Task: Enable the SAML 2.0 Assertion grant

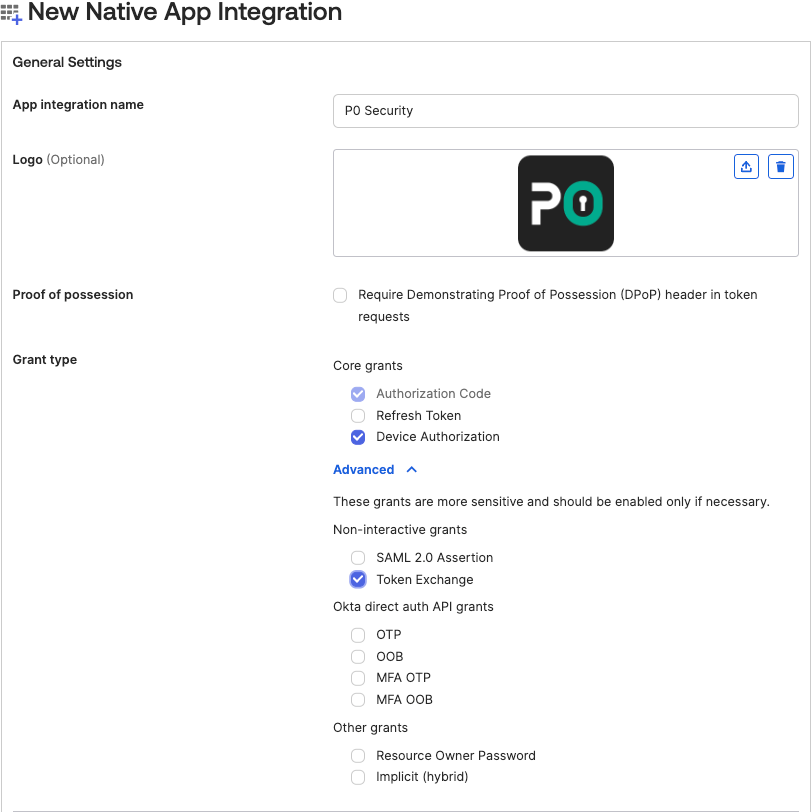Action: click(x=358, y=558)
